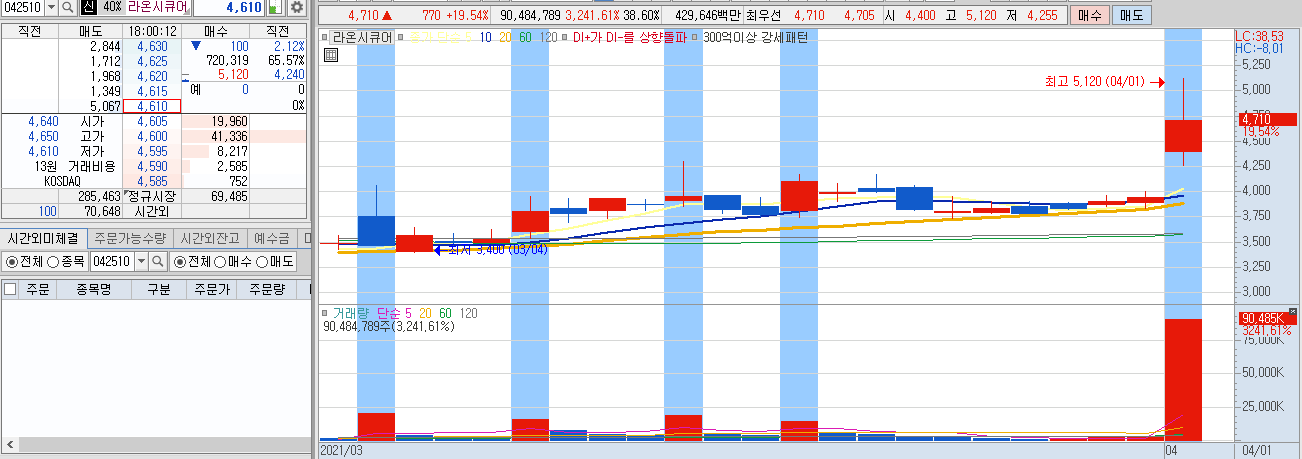1302x459 pixels.
Task: Click the black 신 credit badge
Action: click(88, 7)
